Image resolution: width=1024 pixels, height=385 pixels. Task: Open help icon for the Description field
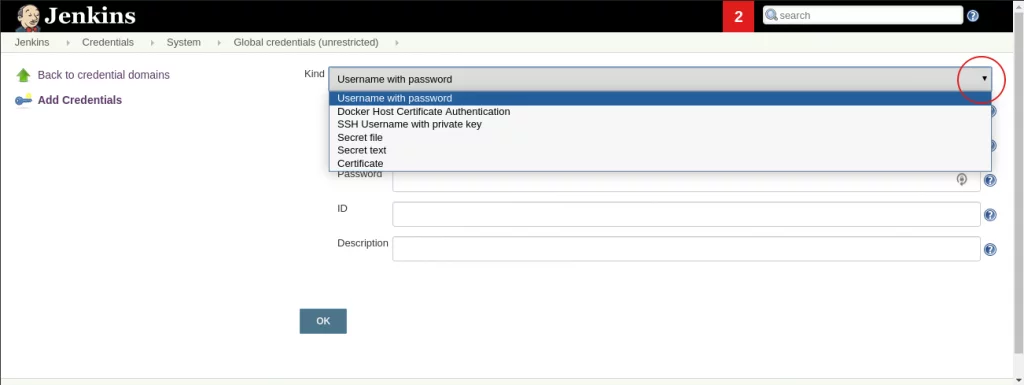point(990,249)
